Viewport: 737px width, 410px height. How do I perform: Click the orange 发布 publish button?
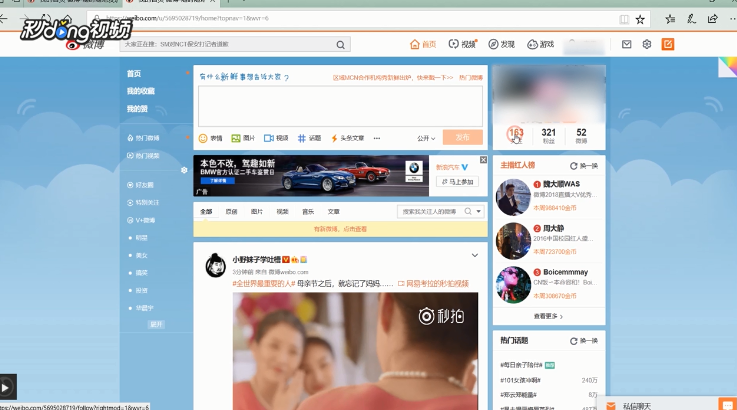tap(463, 137)
